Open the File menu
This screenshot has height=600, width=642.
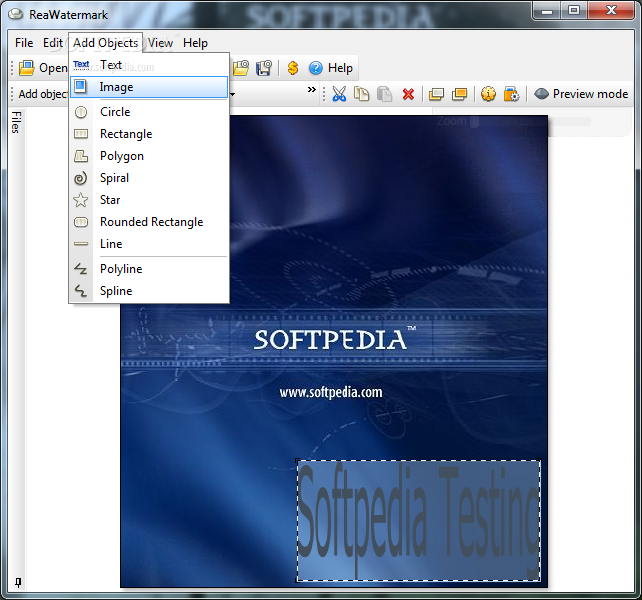(x=24, y=43)
